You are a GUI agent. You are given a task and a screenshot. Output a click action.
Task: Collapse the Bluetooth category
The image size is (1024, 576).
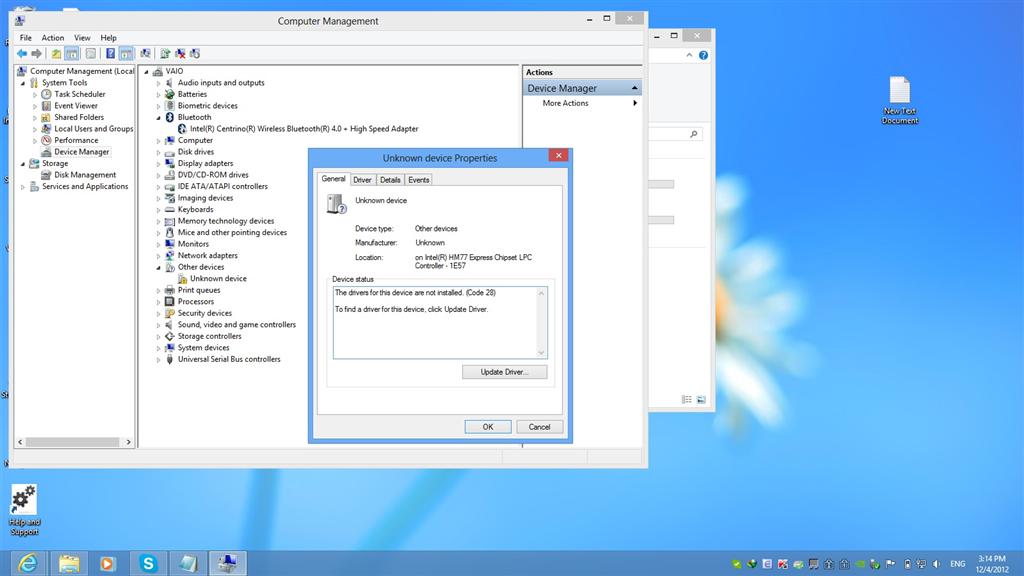[158, 118]
